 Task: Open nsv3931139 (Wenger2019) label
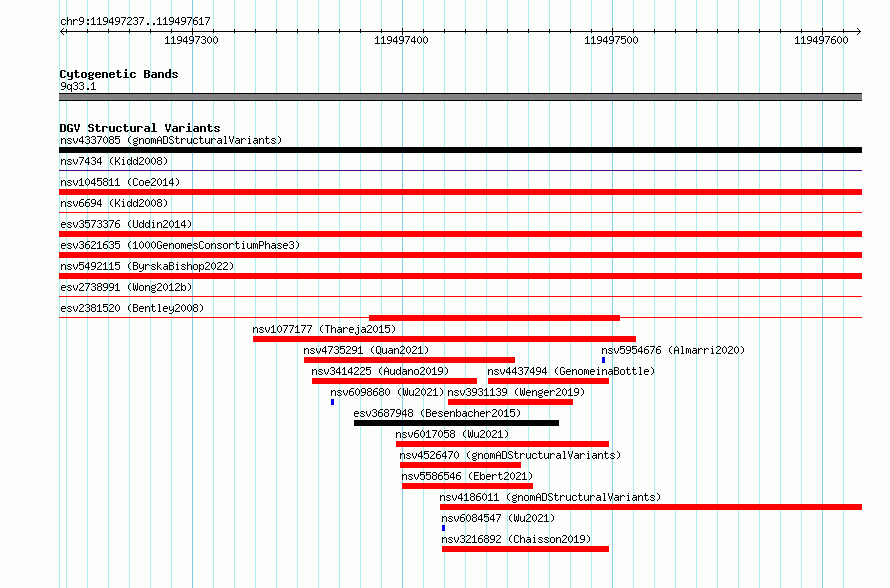coord(516,392)
